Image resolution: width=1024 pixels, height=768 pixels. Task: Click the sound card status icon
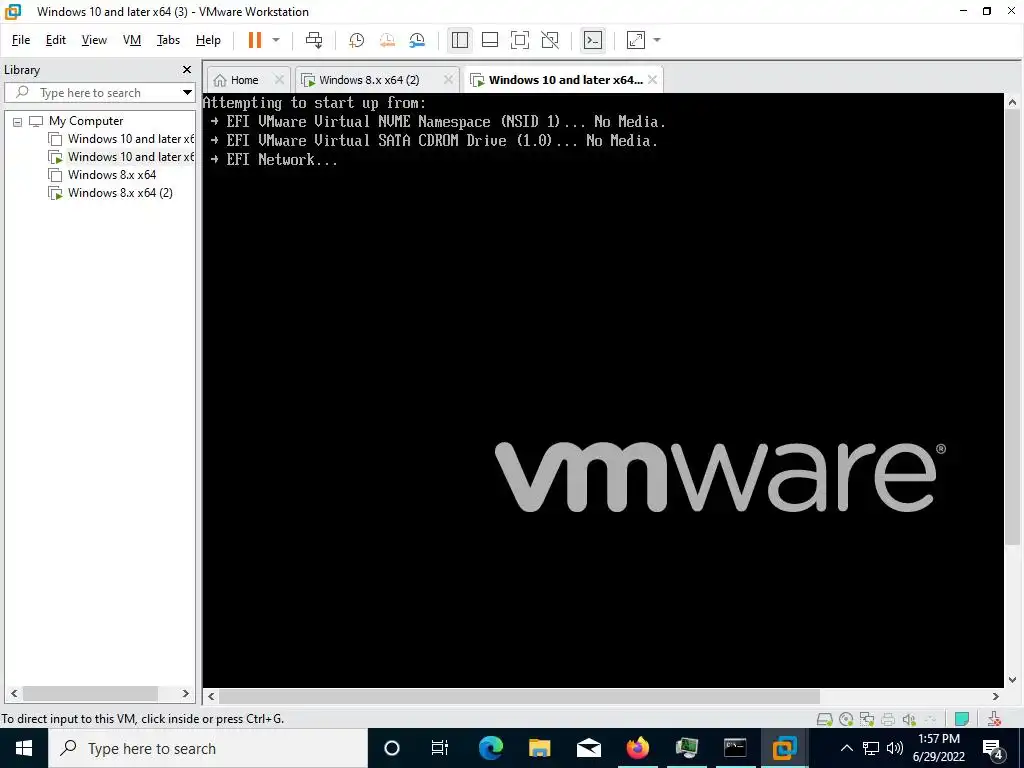909,719
